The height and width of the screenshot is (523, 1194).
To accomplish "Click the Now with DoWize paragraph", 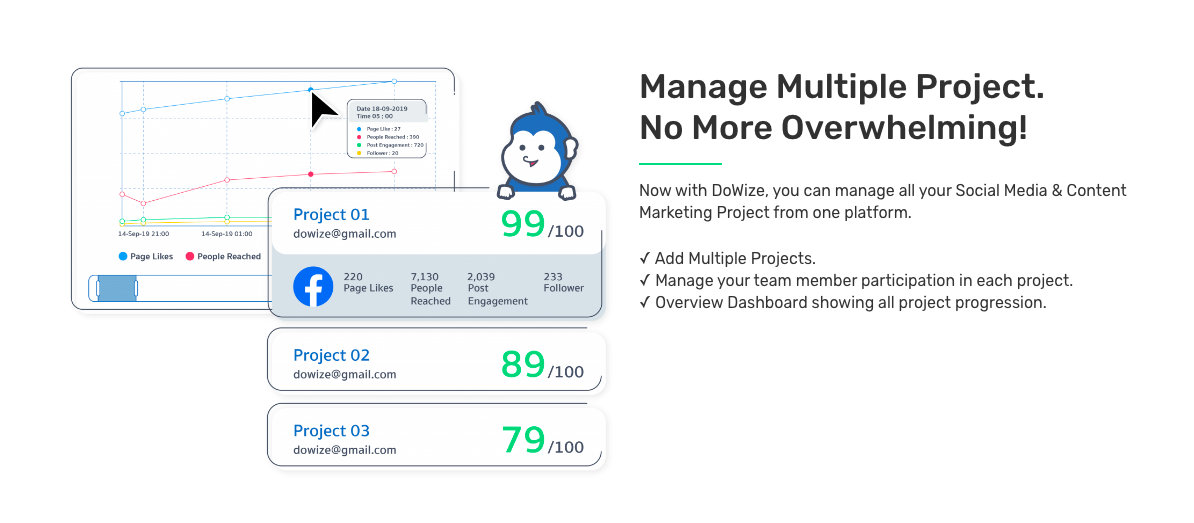I will coord(883,201).
